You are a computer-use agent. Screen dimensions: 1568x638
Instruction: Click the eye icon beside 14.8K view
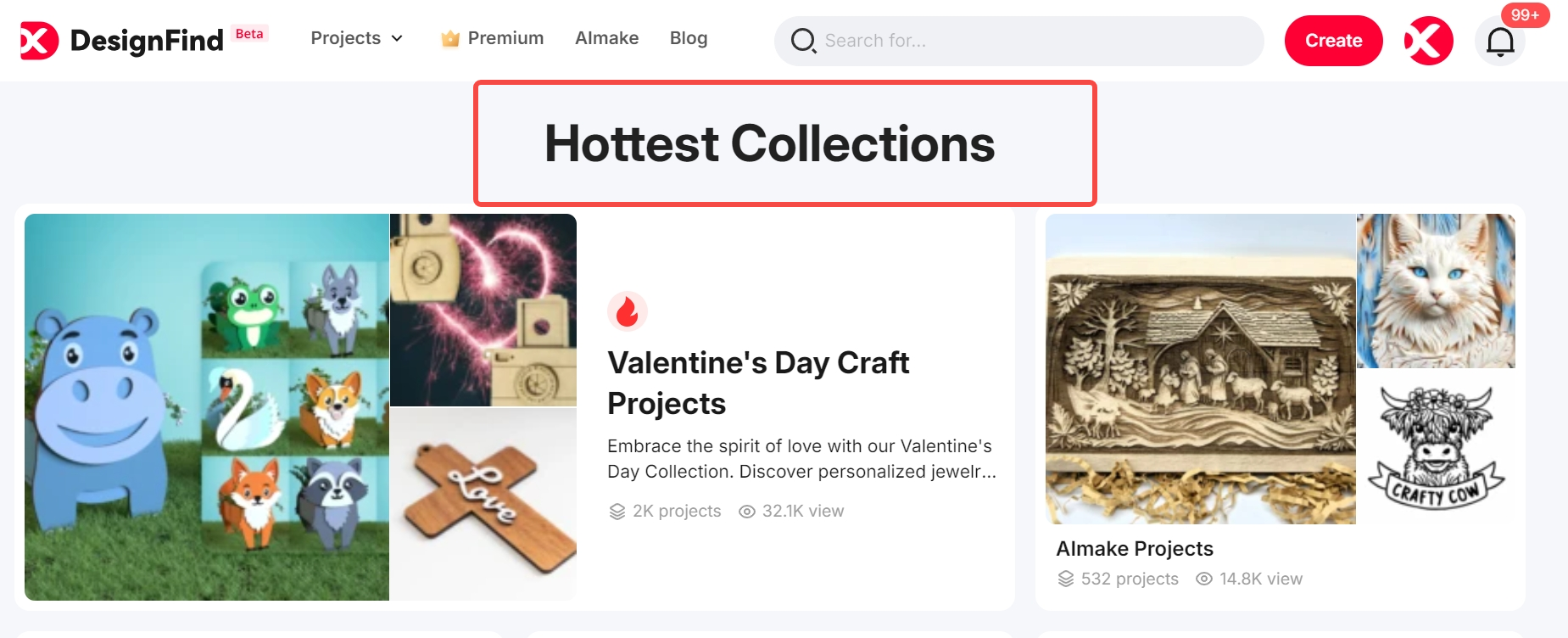(1204, 579)
